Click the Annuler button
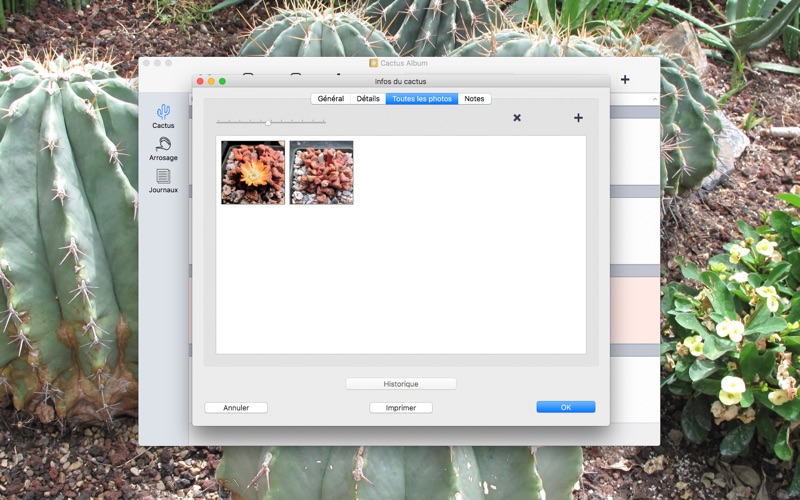This screenshot has width=800, height=500. coord(236,408)
